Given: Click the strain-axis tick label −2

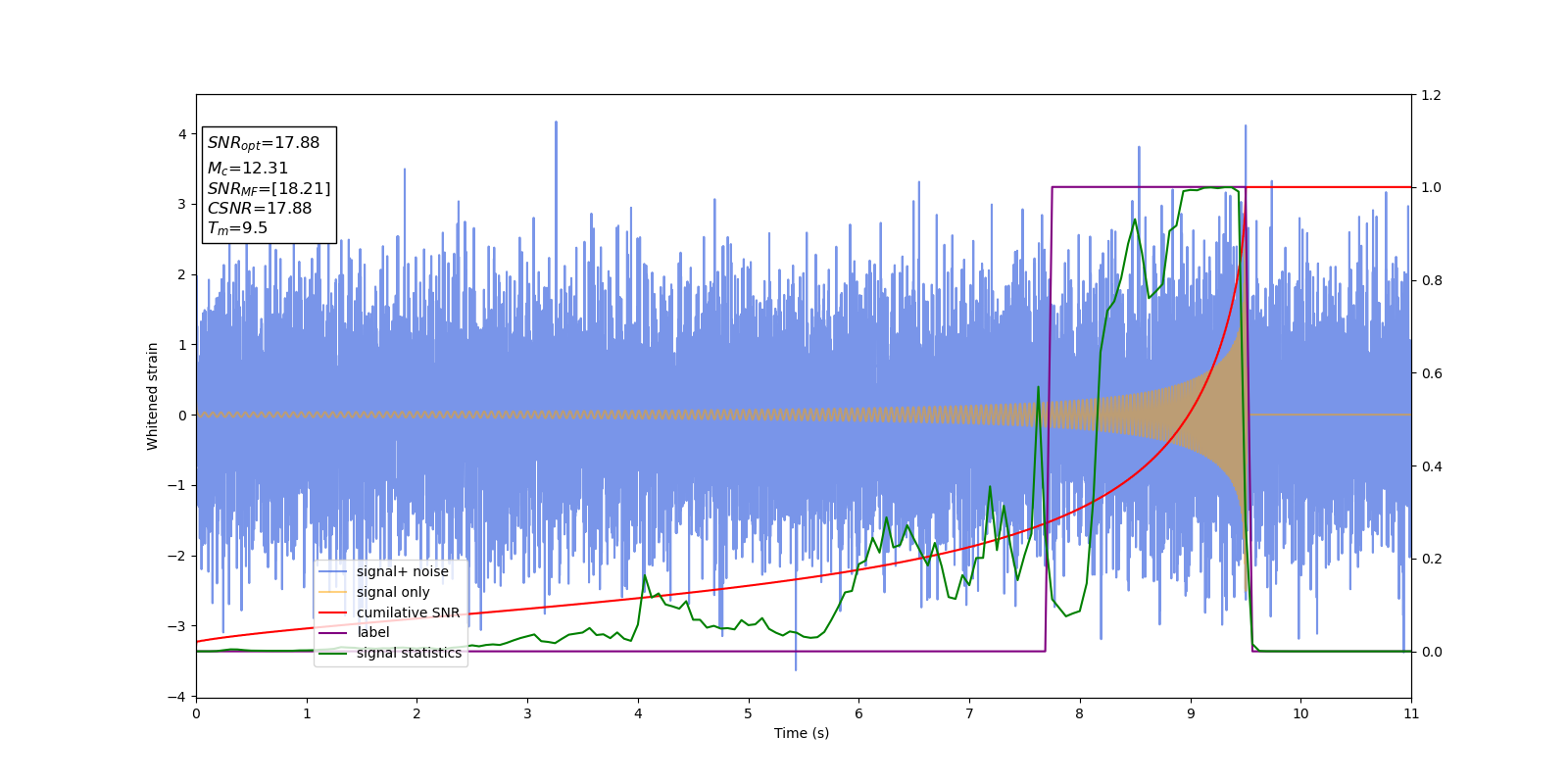Looking at the screenshot, I should click(176, 557).
